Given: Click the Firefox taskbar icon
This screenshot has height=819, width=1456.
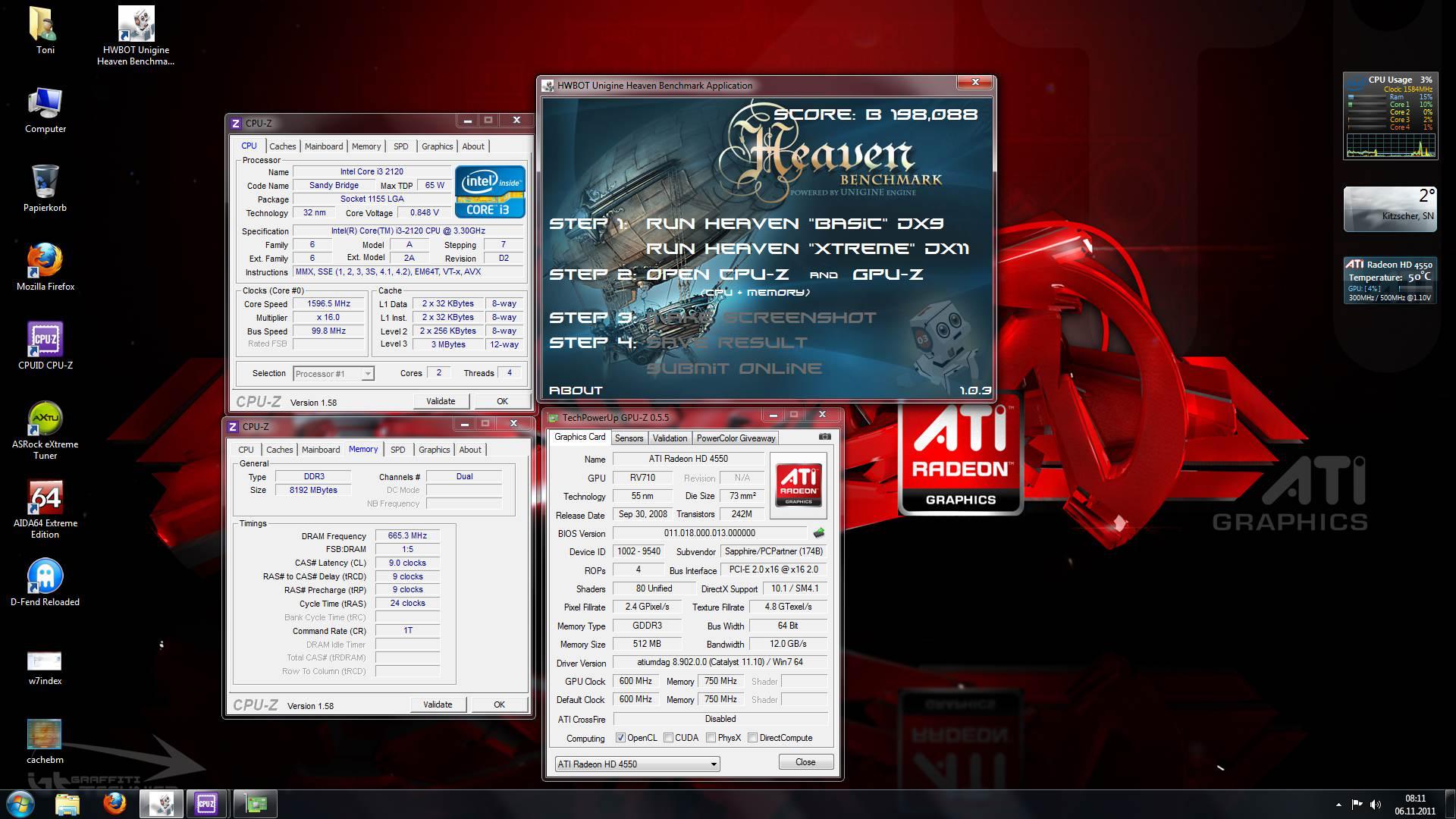Looking at the screenshot, I should (x=115, y=804).
